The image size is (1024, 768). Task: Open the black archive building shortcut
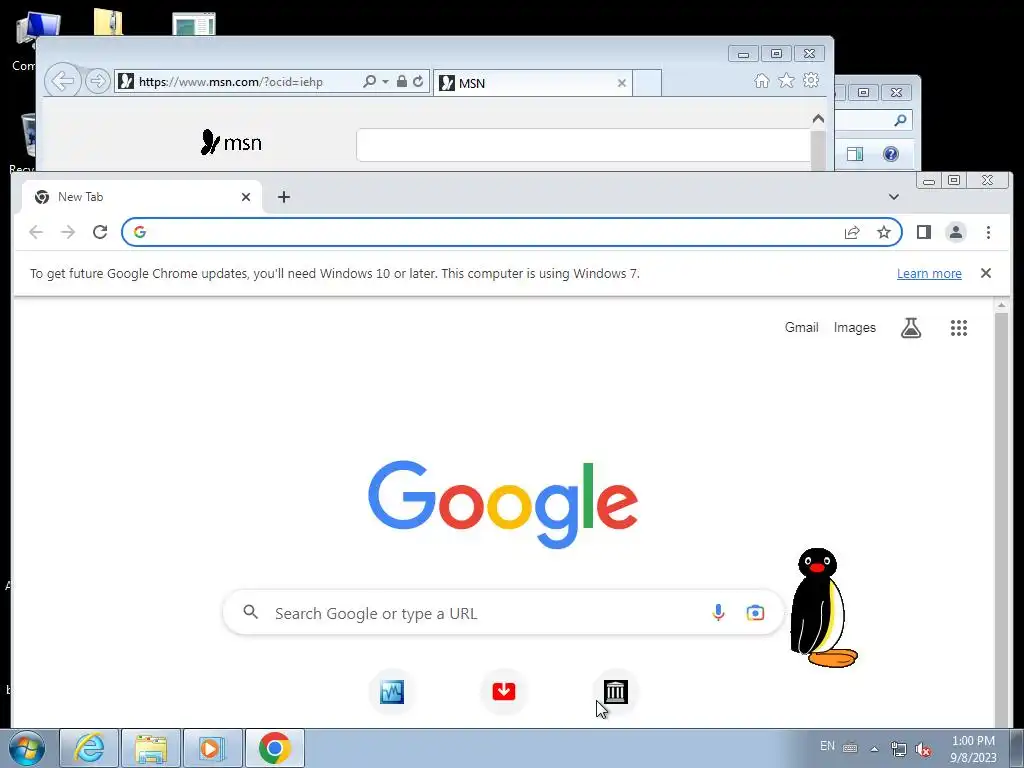[x=615, y=692]
